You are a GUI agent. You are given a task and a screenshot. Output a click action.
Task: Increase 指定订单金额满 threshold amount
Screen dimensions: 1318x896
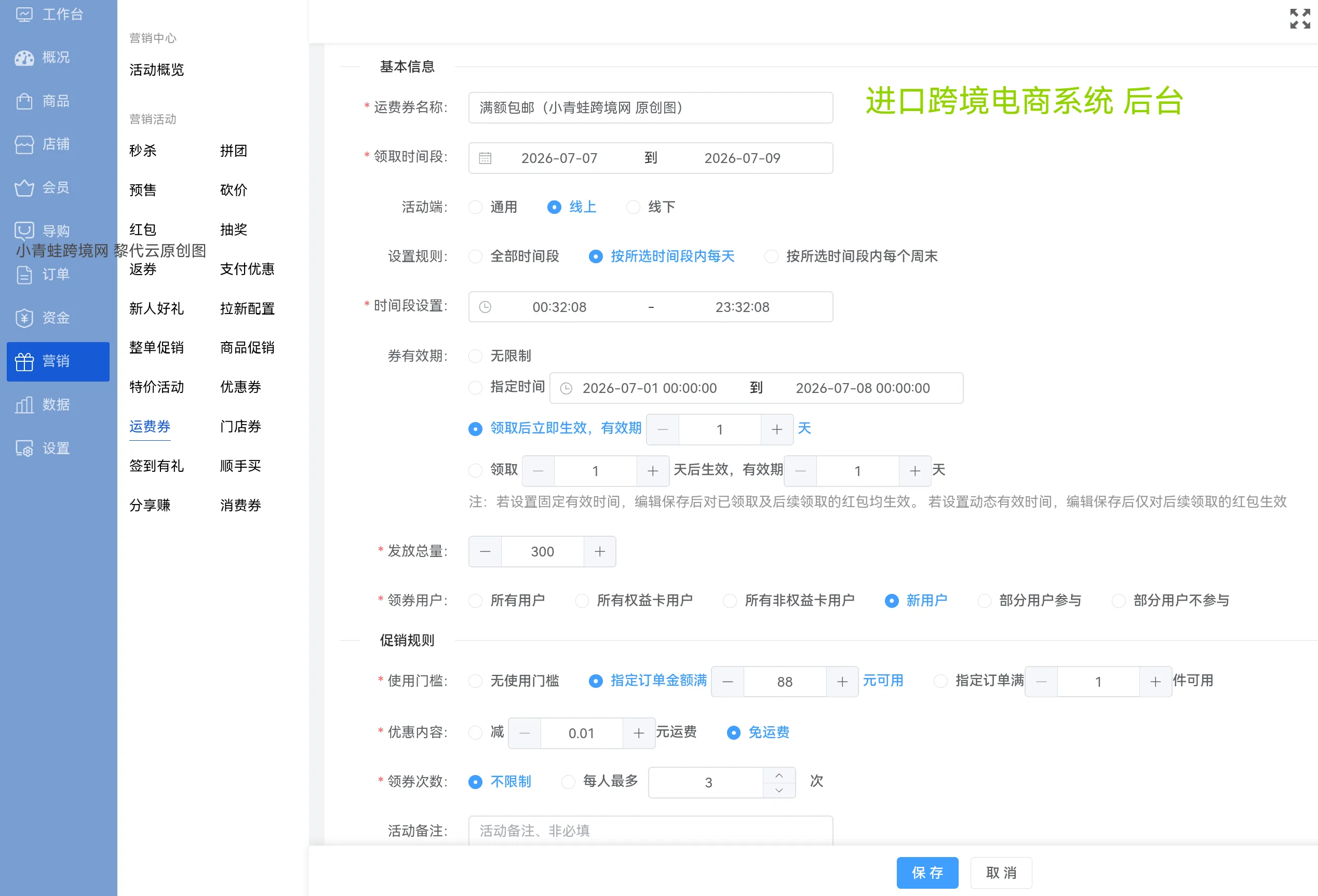tap(842, 682)
